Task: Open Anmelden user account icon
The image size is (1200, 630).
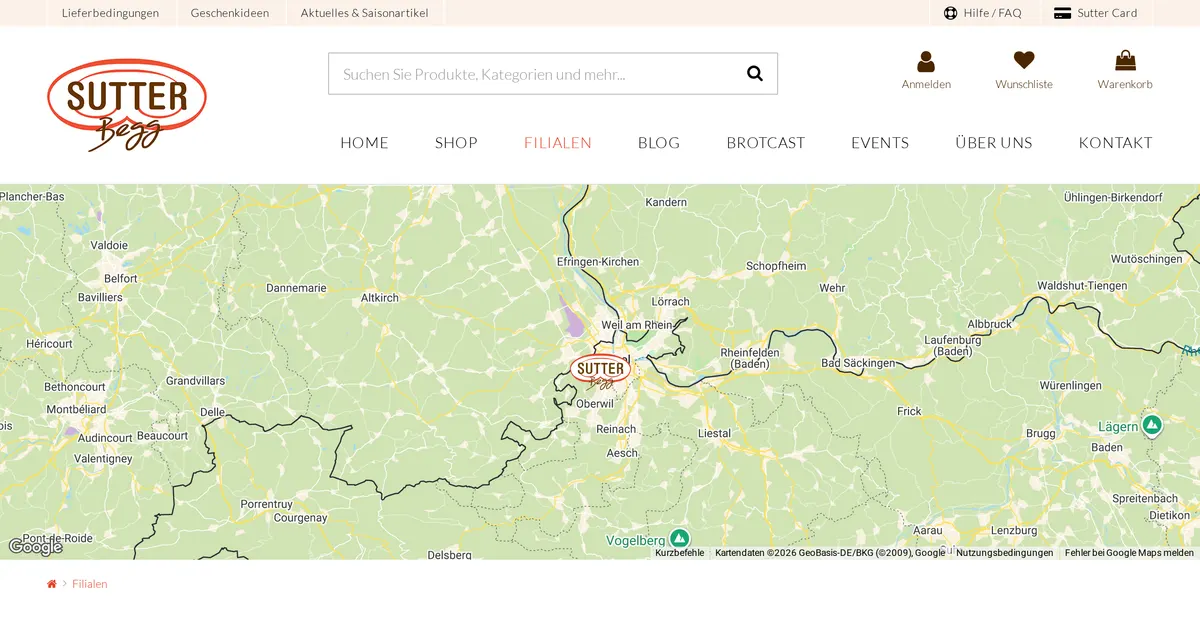Action: coord(926,61)
